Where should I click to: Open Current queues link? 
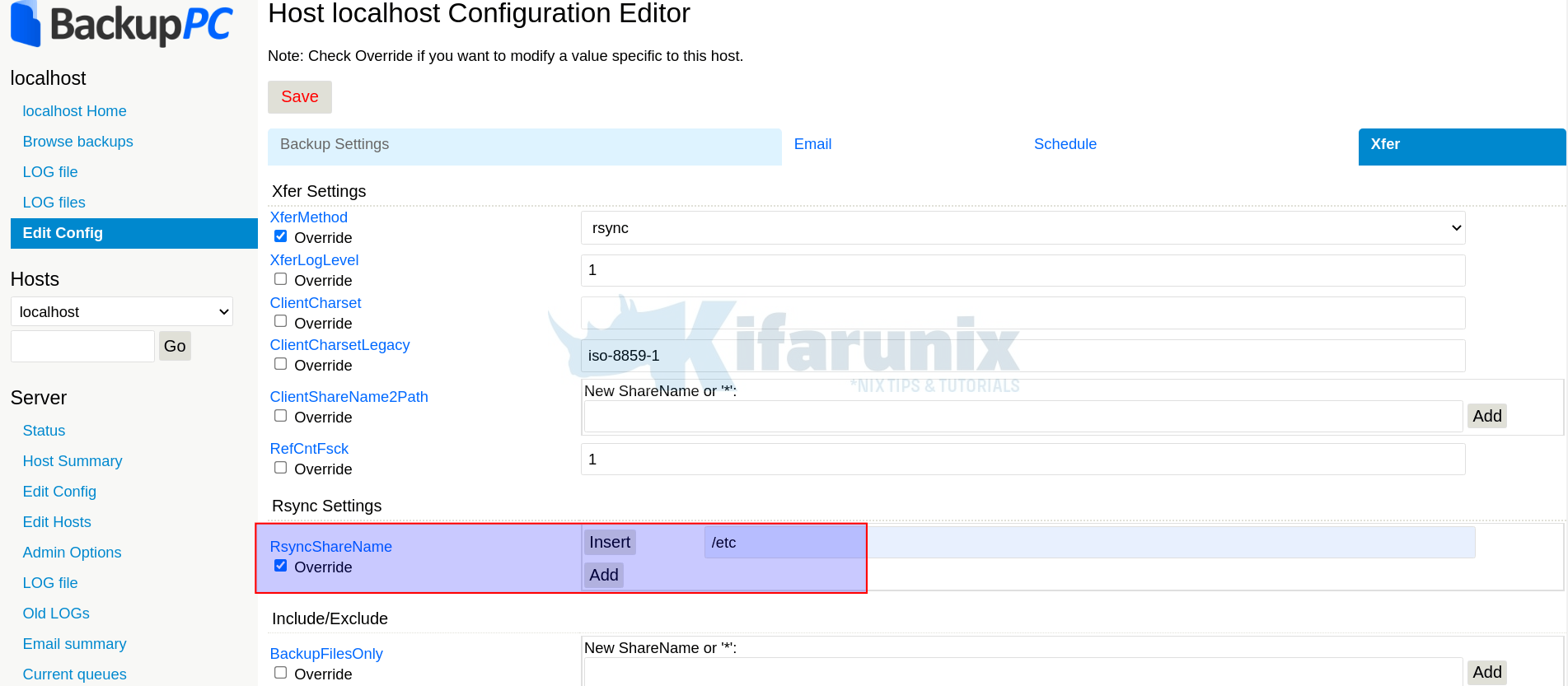[x=75, y=674]
